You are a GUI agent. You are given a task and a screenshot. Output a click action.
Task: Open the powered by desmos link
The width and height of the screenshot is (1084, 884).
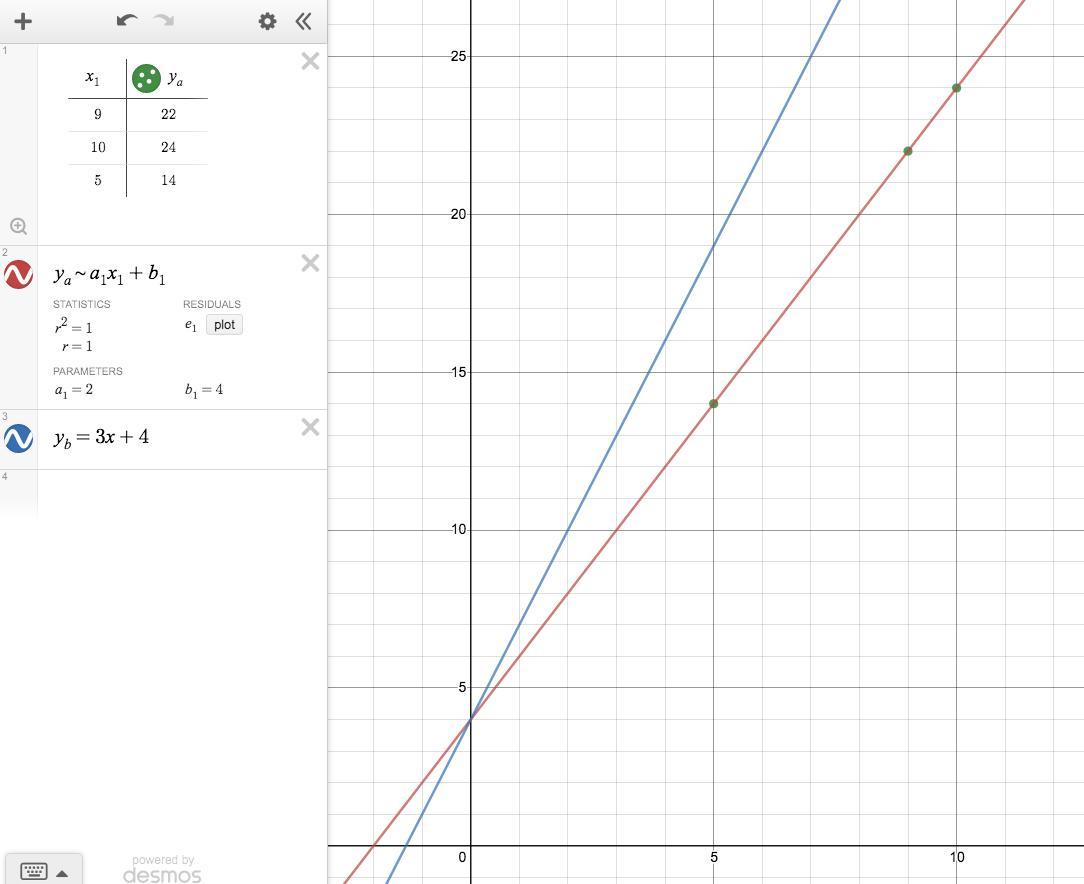(162, 869)
